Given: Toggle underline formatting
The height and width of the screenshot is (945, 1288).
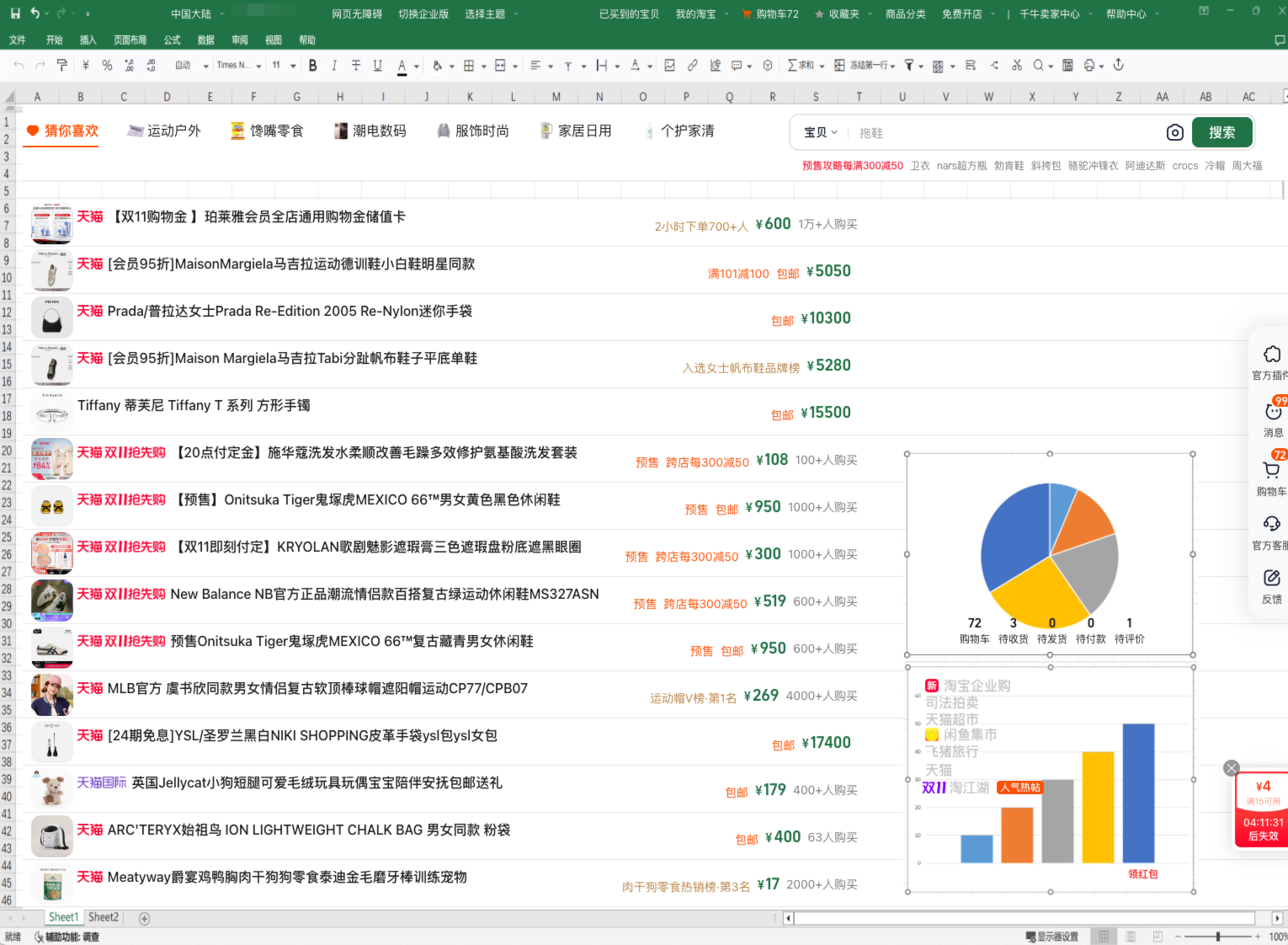Looking at the screenshot, I should pos(378,65).
